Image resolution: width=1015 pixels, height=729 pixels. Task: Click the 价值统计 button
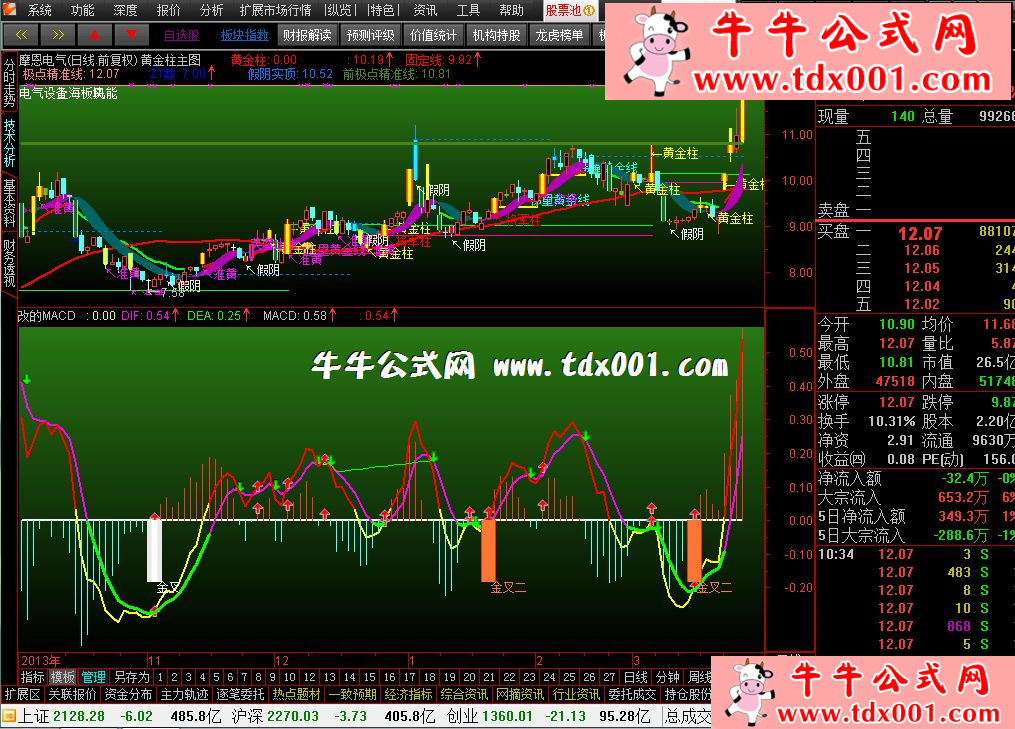(x=433, y=35)
